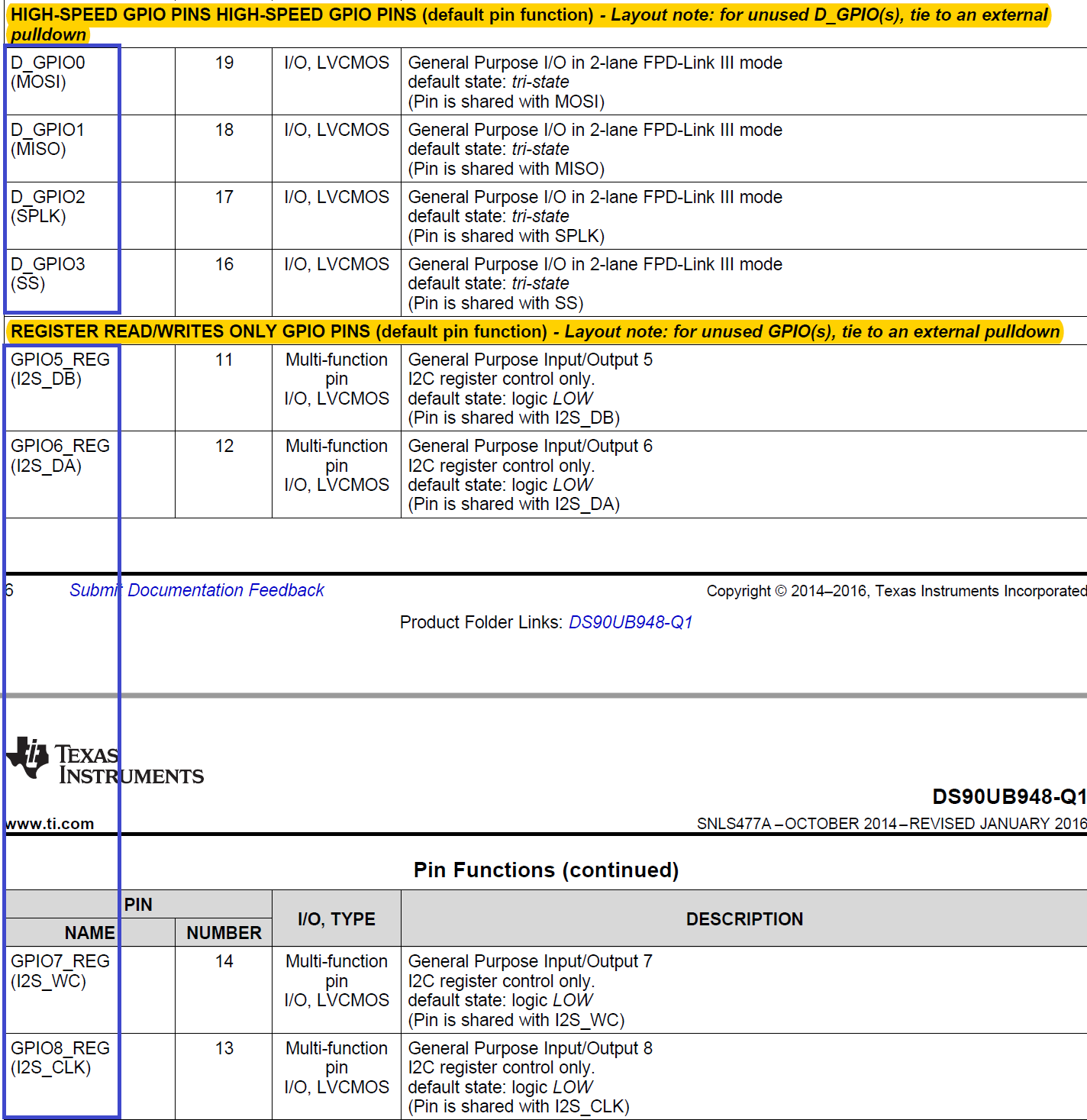
Task: Click the 'Pin is shared with MOSI' text
Action: tap(506, 102)
